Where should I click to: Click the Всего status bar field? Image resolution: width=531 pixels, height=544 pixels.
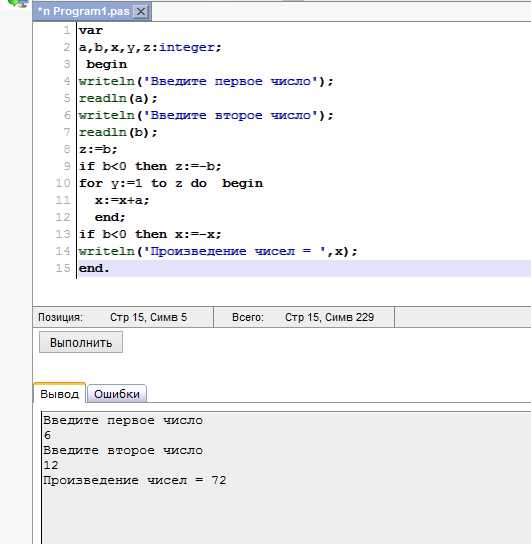point(304,317)
